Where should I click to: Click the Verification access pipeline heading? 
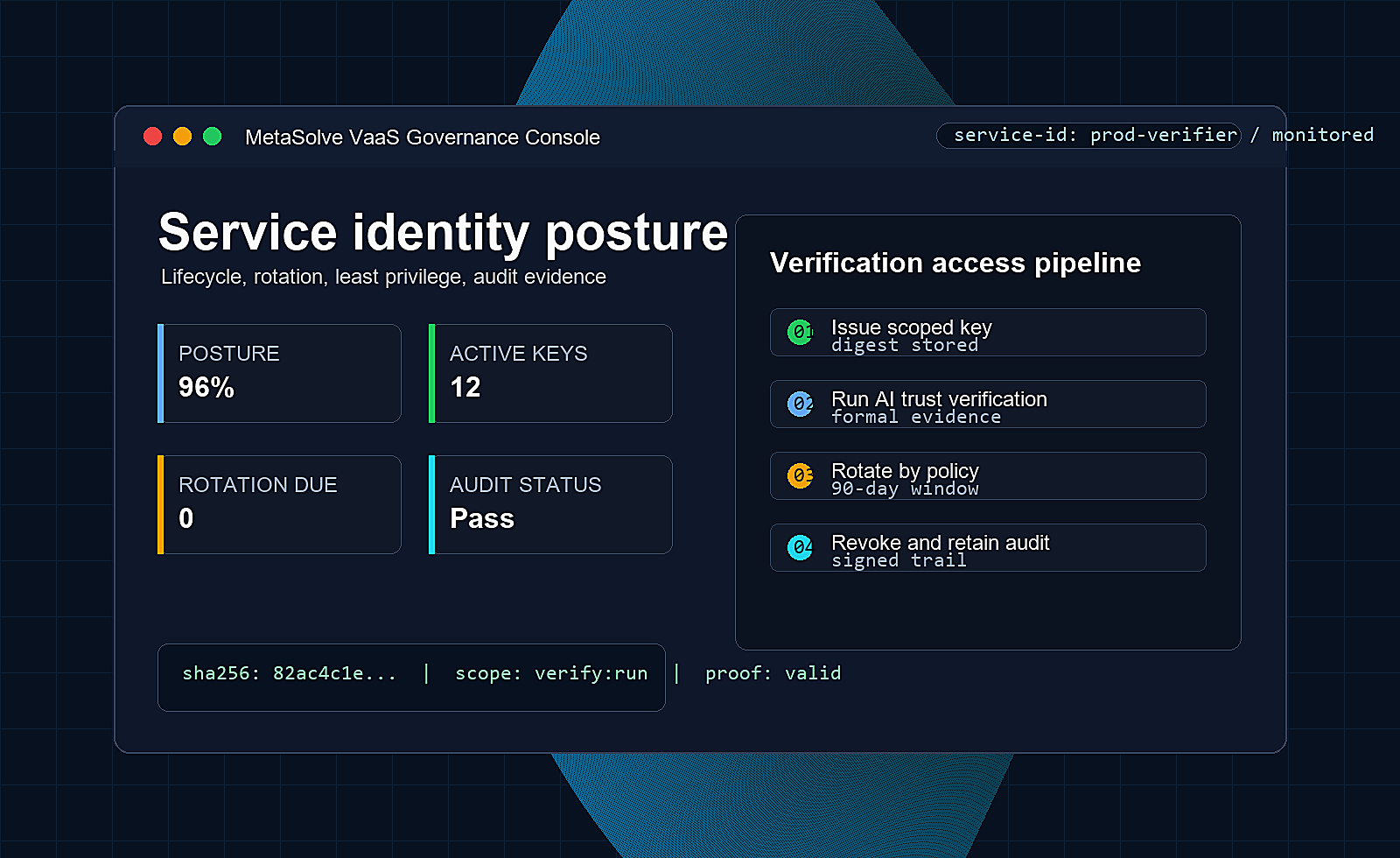955,263
